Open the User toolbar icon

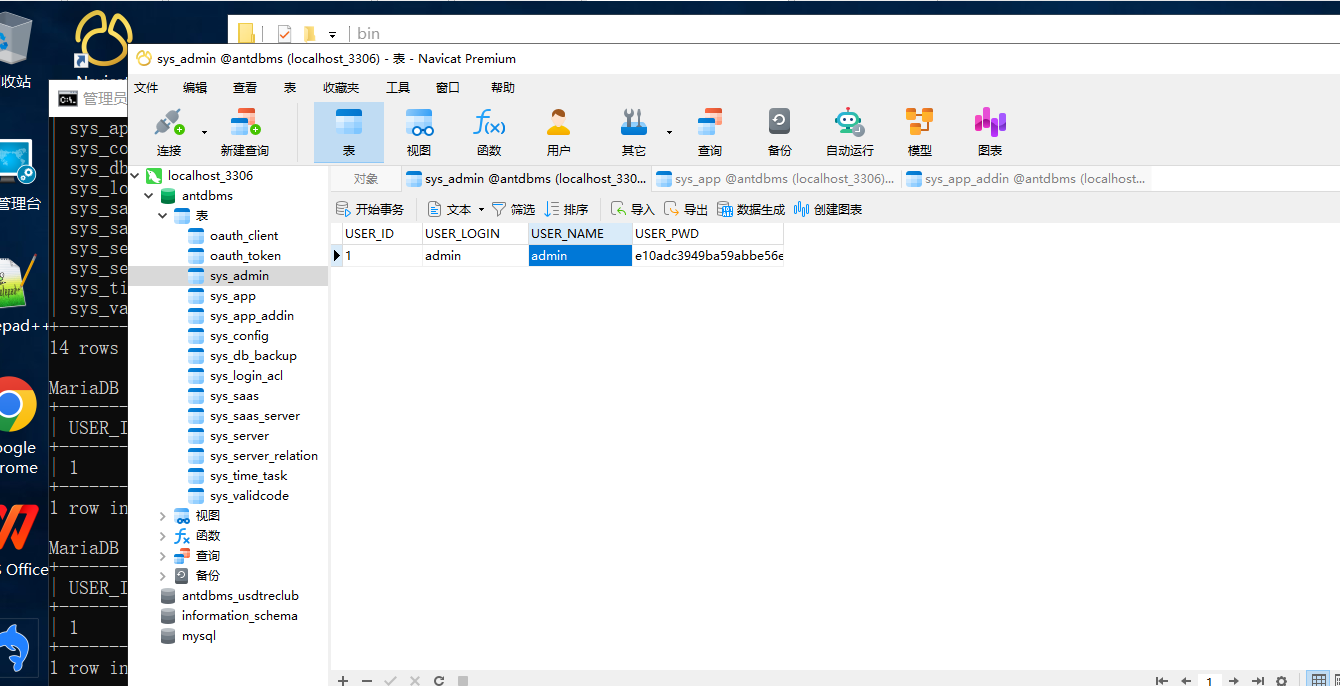click(x=558, y=133)
